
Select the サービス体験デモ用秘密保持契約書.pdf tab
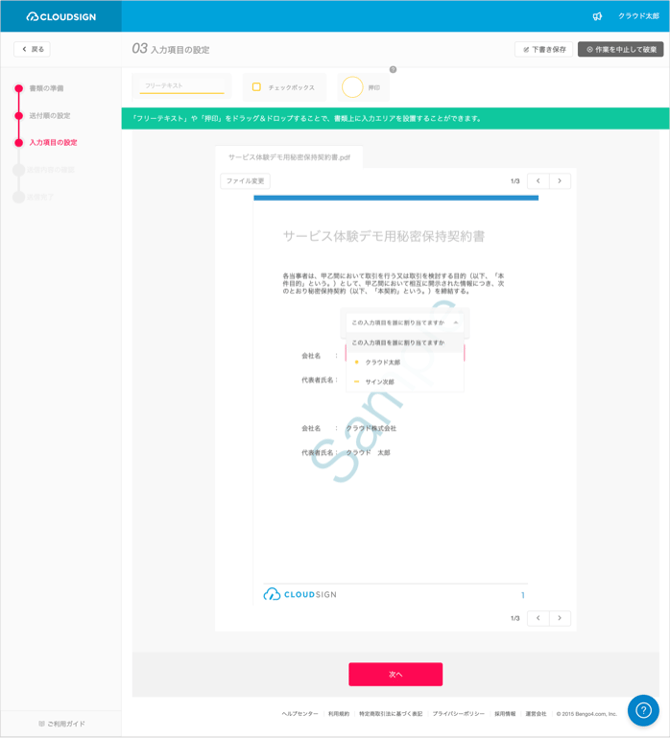289,157
